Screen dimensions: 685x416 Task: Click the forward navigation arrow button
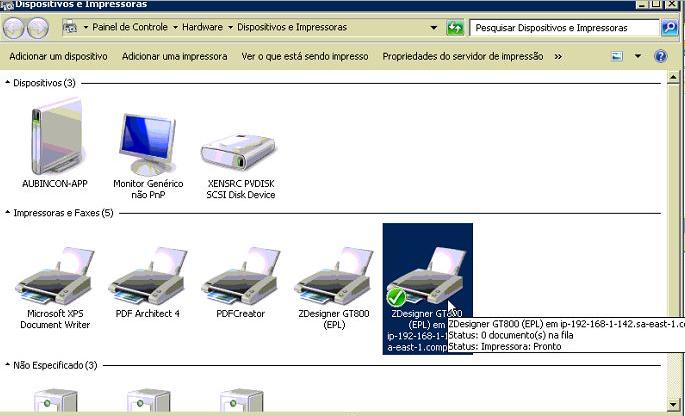click(x=38, y=28)
